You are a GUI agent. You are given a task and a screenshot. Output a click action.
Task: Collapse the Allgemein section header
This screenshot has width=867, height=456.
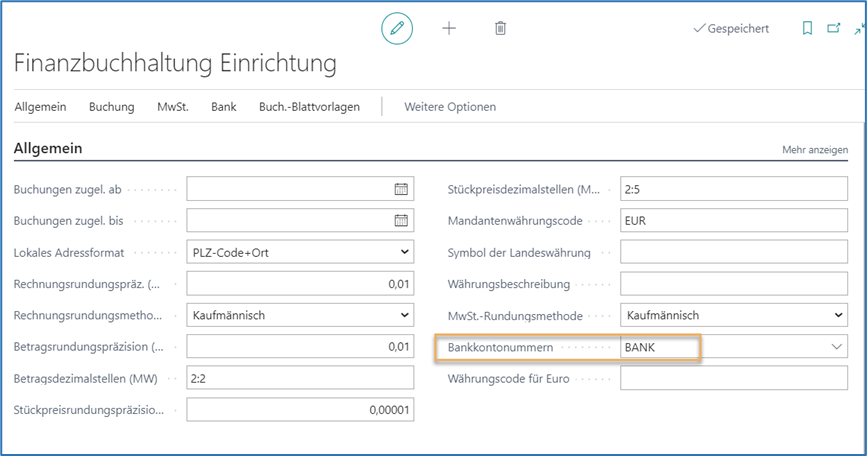click(x=48, y=149)
